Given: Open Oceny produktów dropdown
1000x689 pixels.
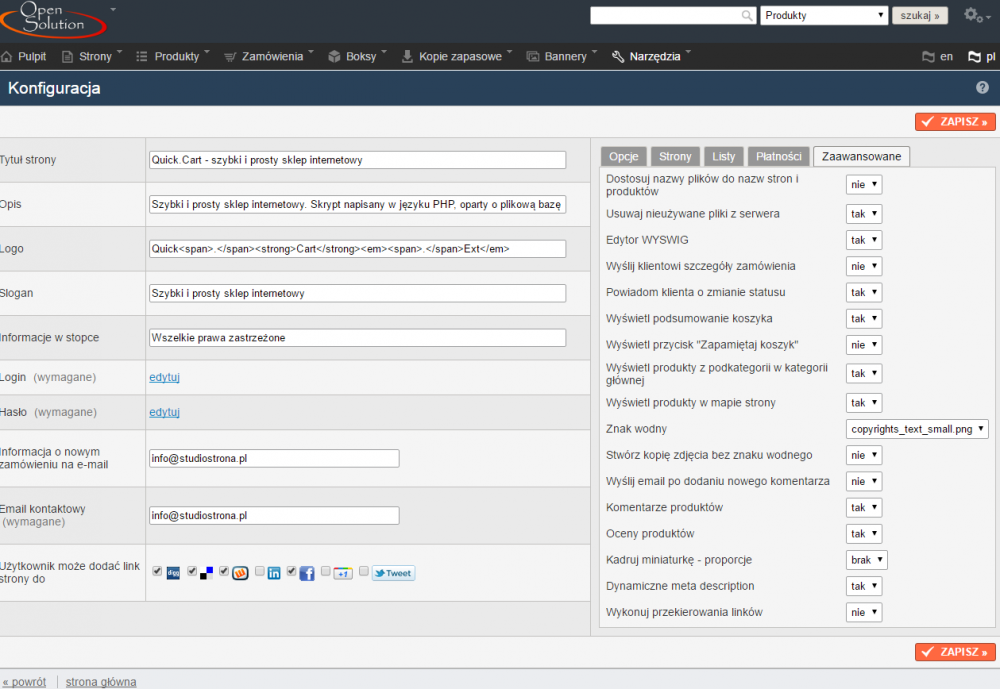Looking at the screenshot, I should [x=864, y=533].
